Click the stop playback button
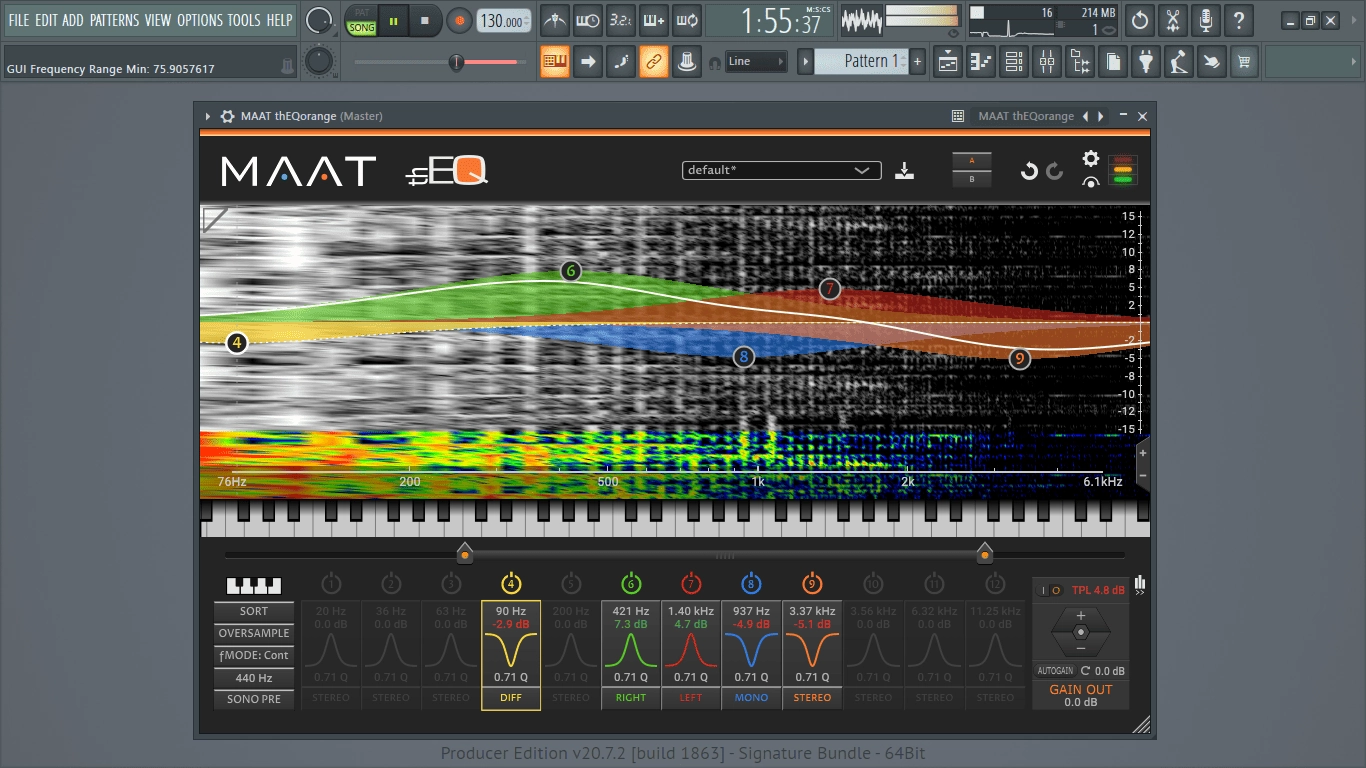 point(424,20)
